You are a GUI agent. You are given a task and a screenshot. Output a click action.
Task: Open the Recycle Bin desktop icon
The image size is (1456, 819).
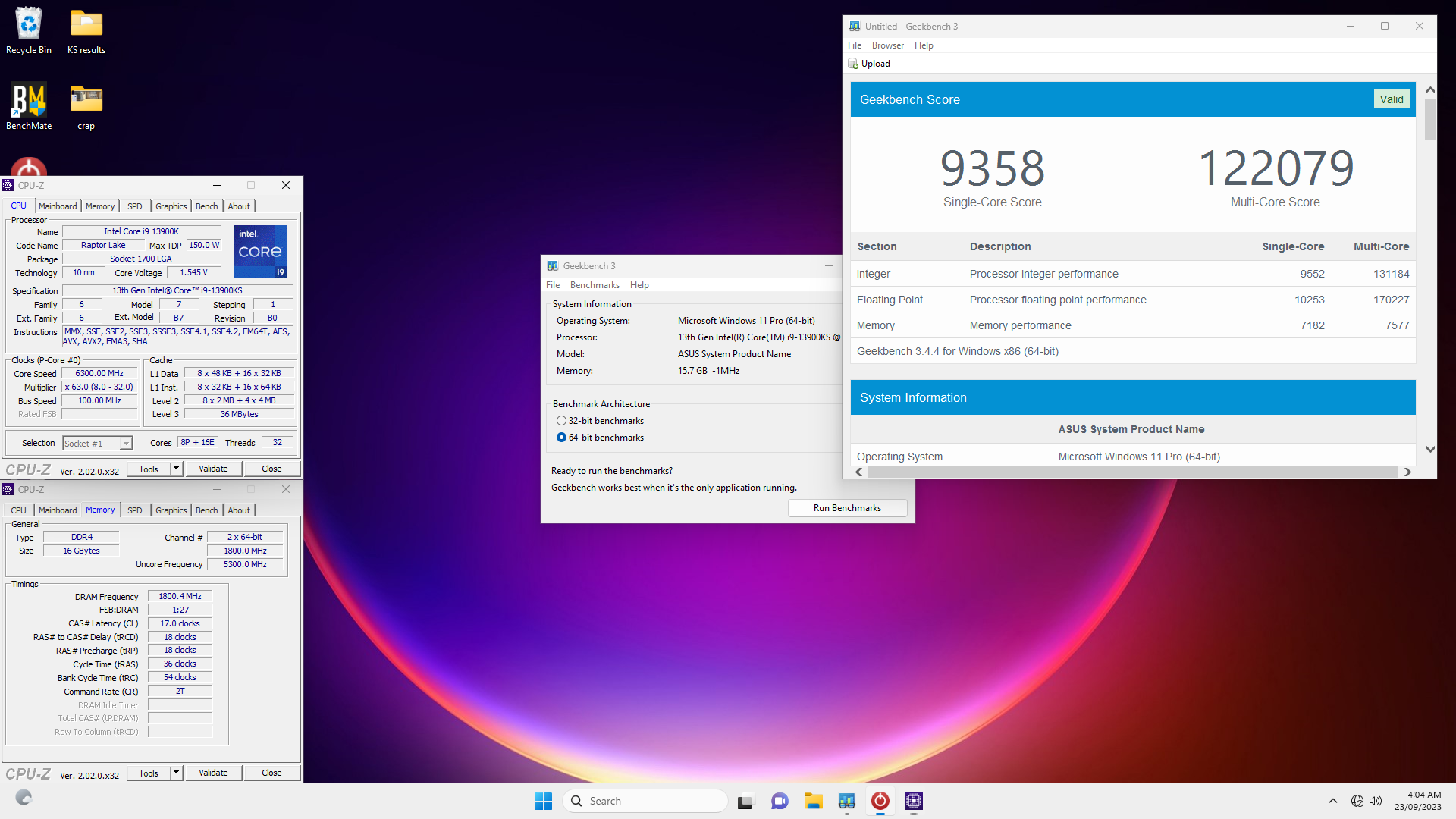pyautogui.click(x=29, y=30)
